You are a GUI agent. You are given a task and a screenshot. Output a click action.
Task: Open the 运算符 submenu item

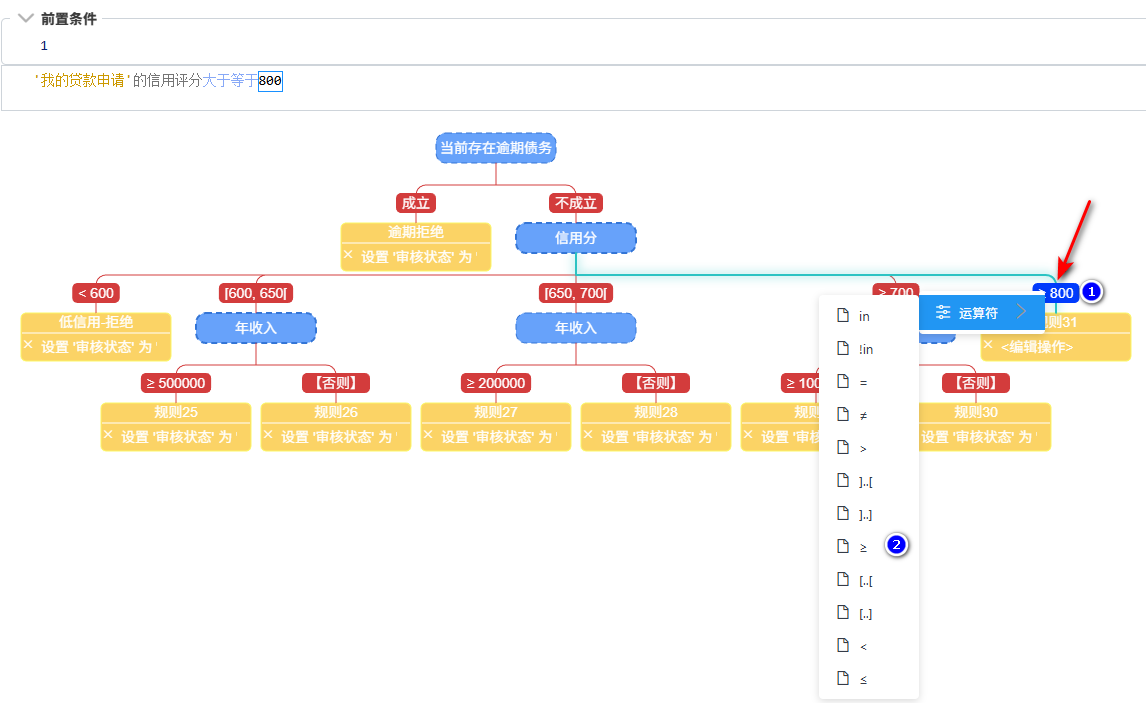tap(977, 313)
